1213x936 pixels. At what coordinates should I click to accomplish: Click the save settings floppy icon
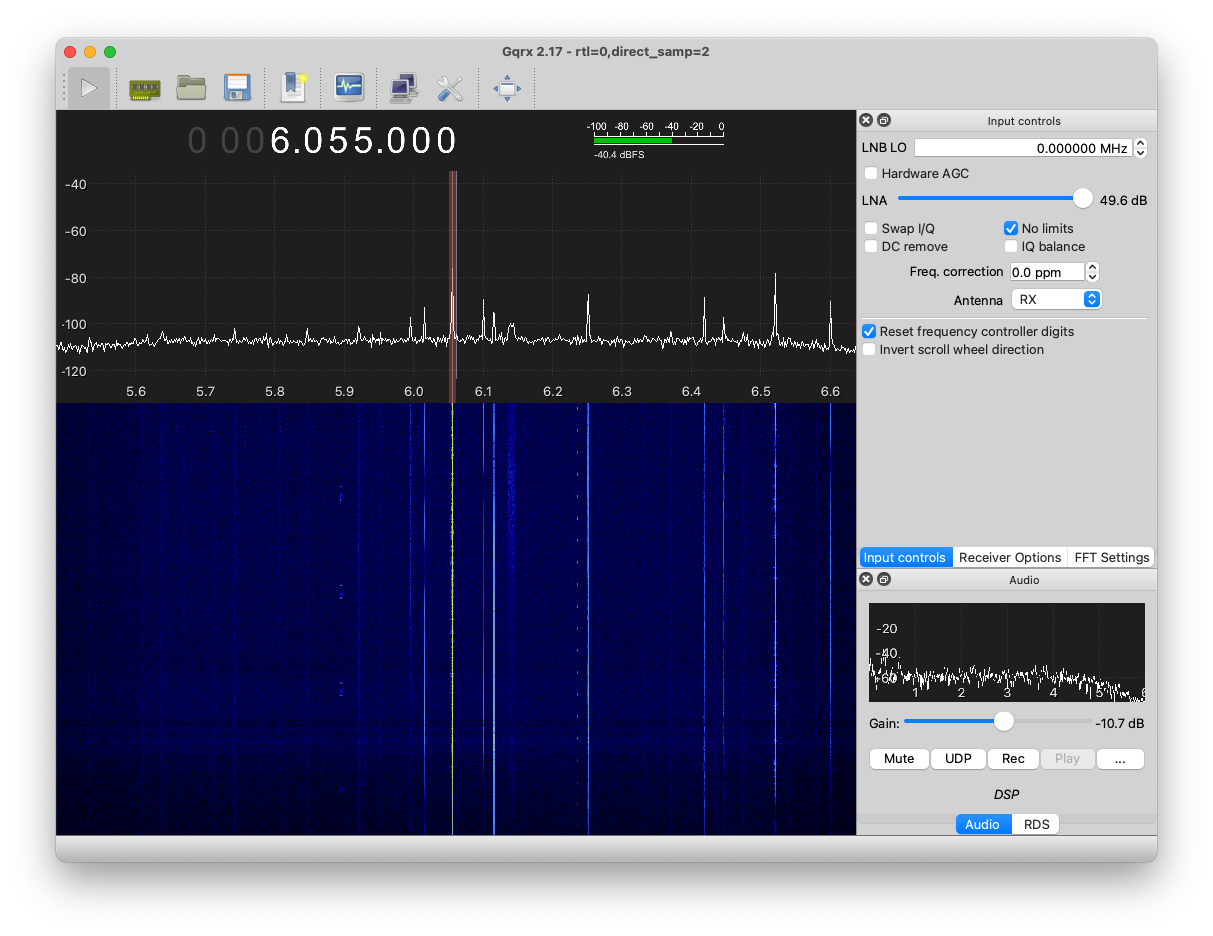[237, 88]
